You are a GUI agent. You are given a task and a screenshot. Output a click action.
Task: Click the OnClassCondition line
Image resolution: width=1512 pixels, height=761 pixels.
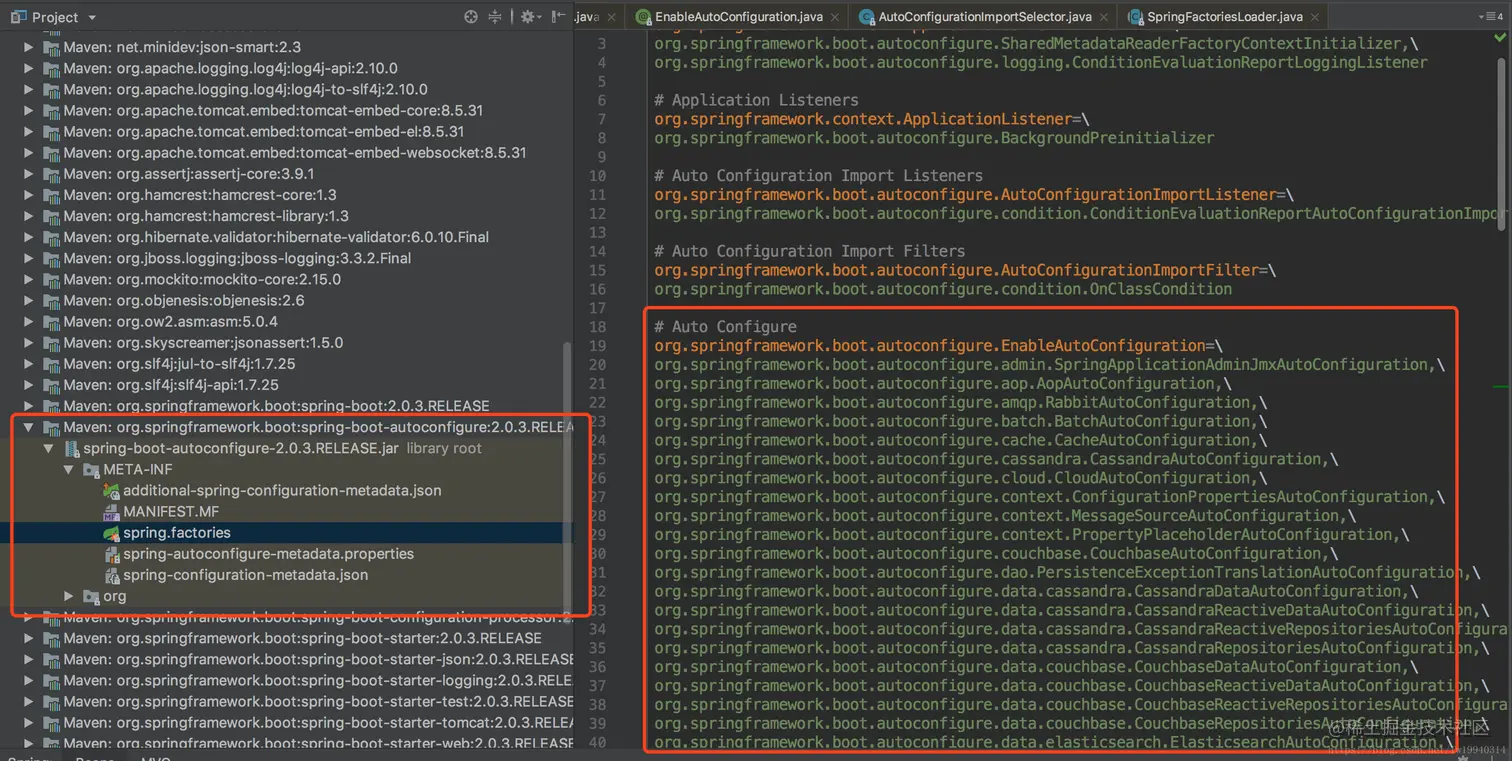pyautogui.click(x=943, y=289)
